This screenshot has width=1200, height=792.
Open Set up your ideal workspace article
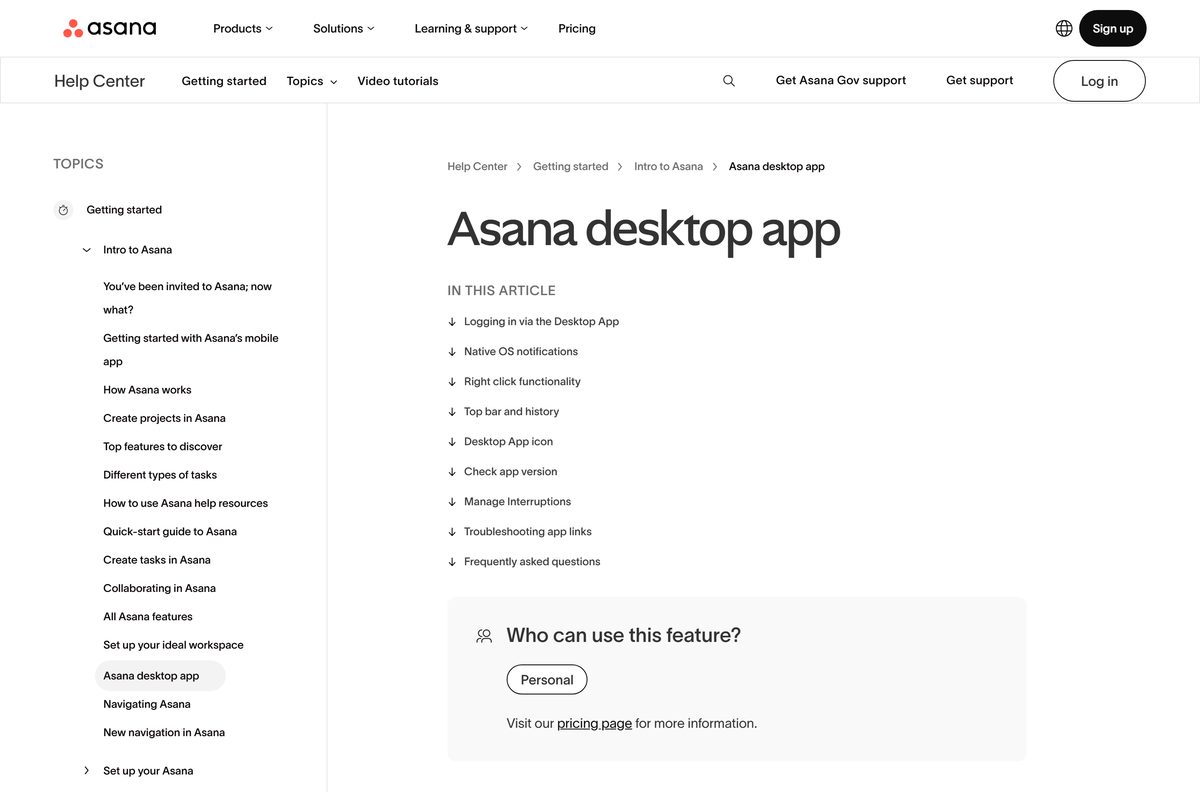coord(173,645)
